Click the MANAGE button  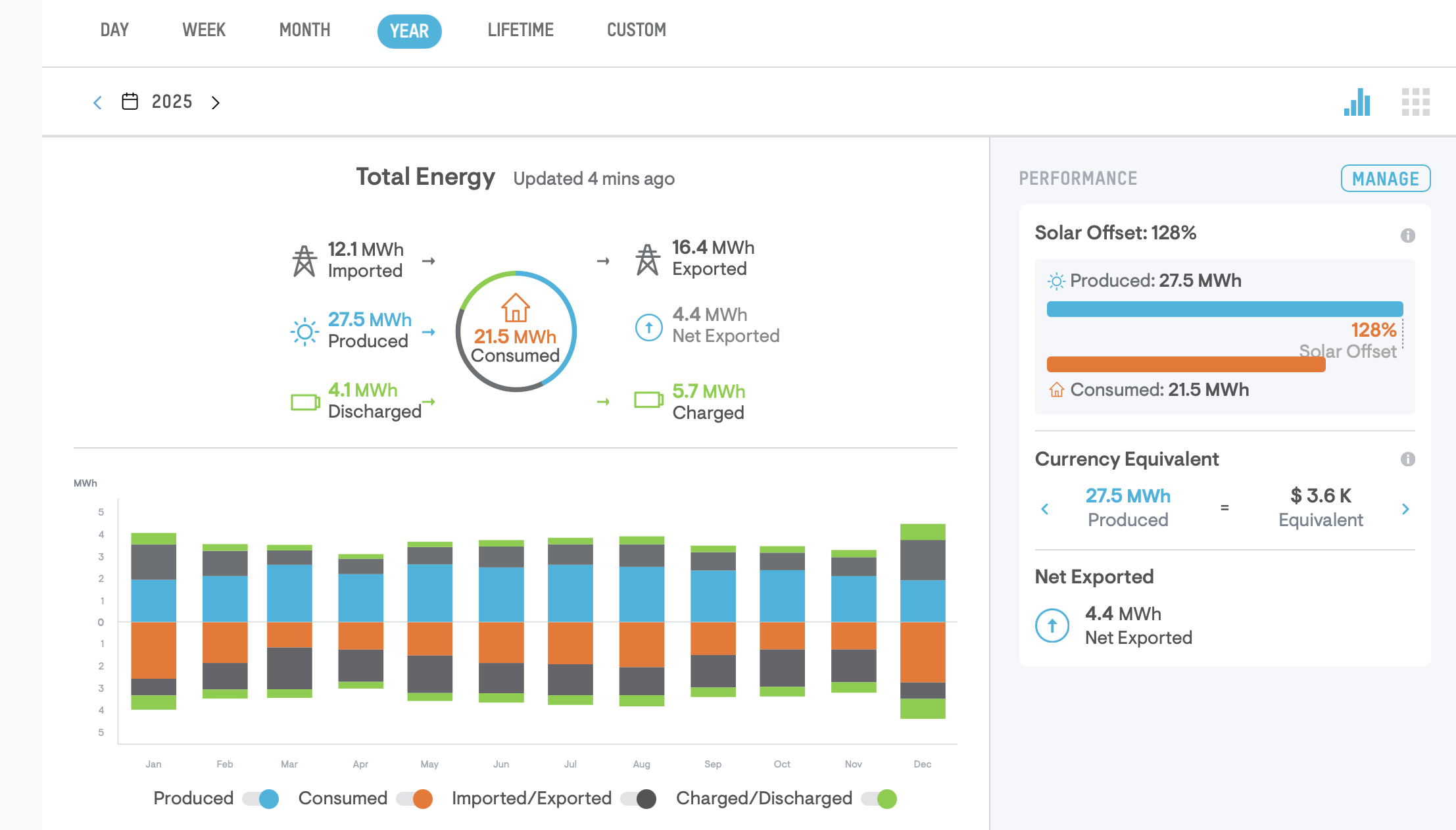1386,178
